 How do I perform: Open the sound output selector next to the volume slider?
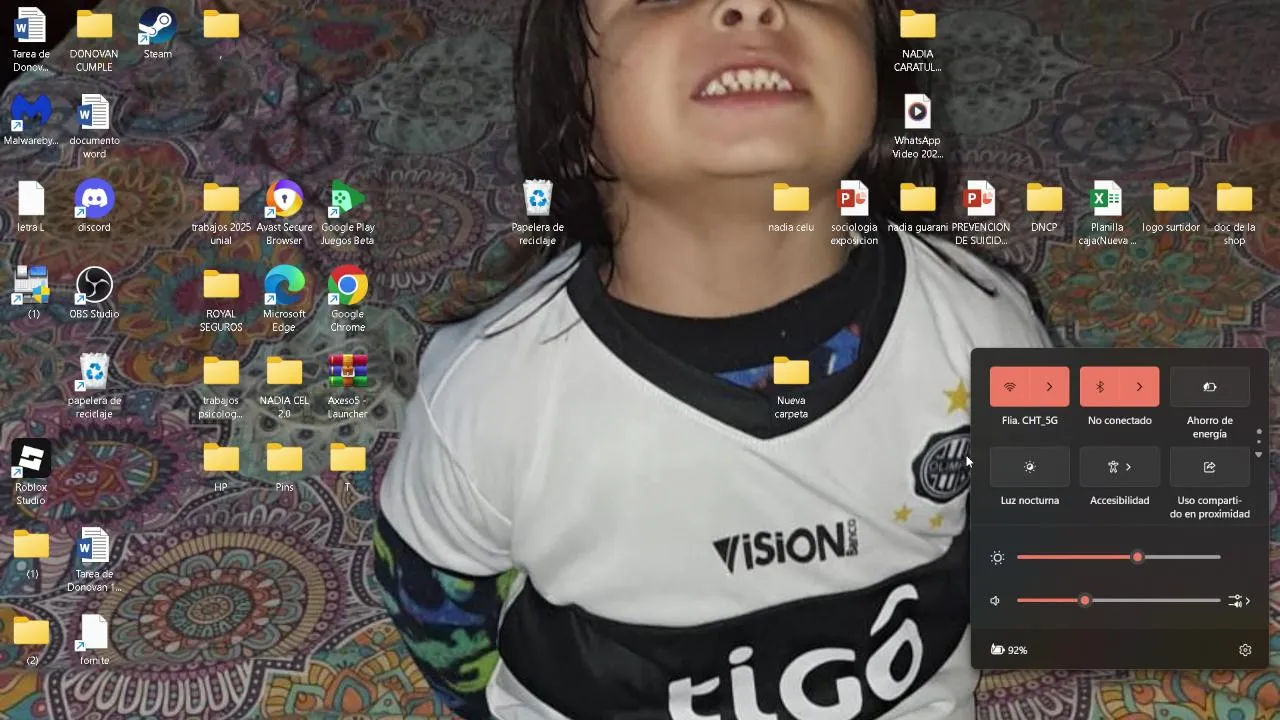click(x=1240, y=601)
